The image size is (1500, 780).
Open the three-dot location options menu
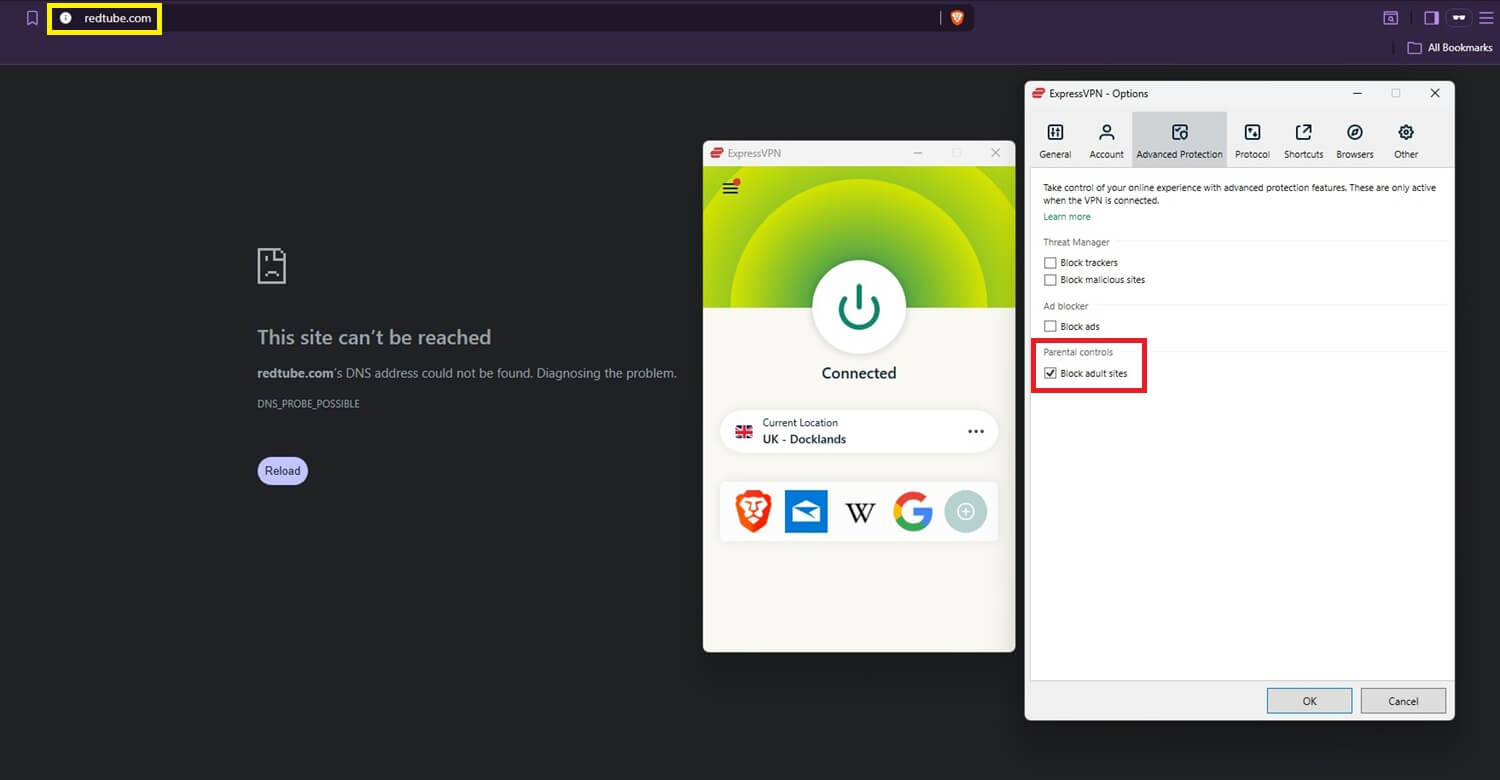click(976, 431)
